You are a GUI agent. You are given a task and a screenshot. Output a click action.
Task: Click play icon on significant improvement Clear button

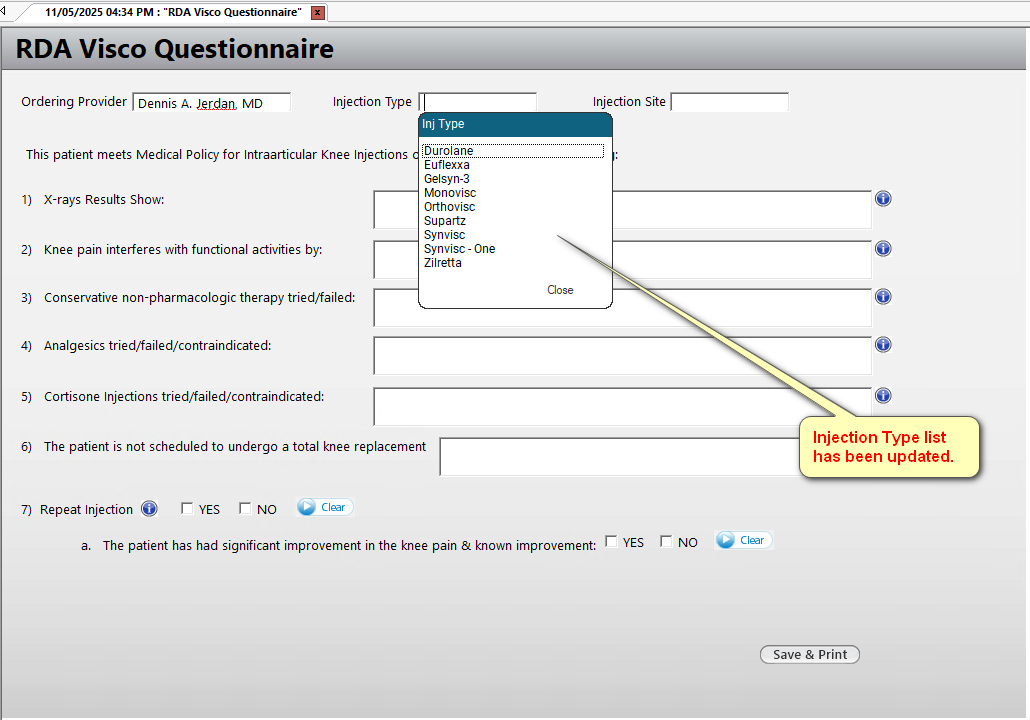click(x=725, y=540)
